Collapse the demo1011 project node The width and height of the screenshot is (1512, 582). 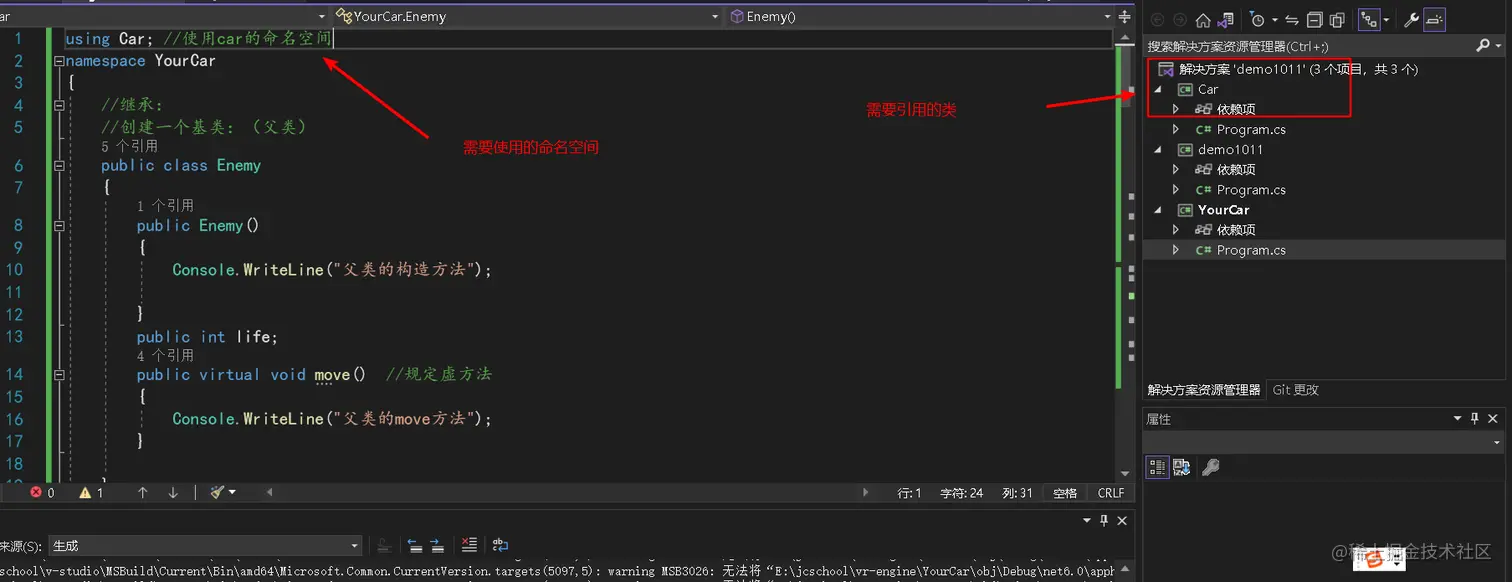click(x=1159, y=149)
